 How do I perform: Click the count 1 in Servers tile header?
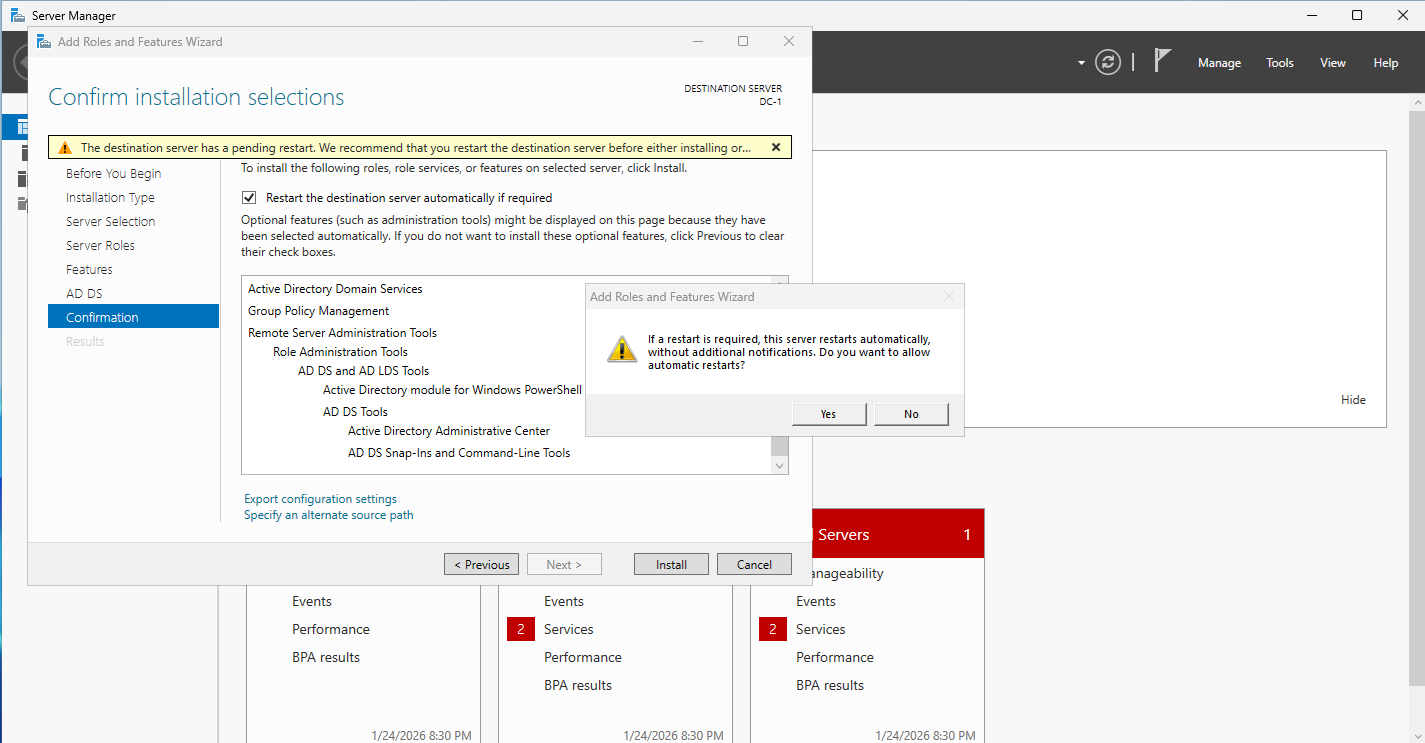[967, 535]
